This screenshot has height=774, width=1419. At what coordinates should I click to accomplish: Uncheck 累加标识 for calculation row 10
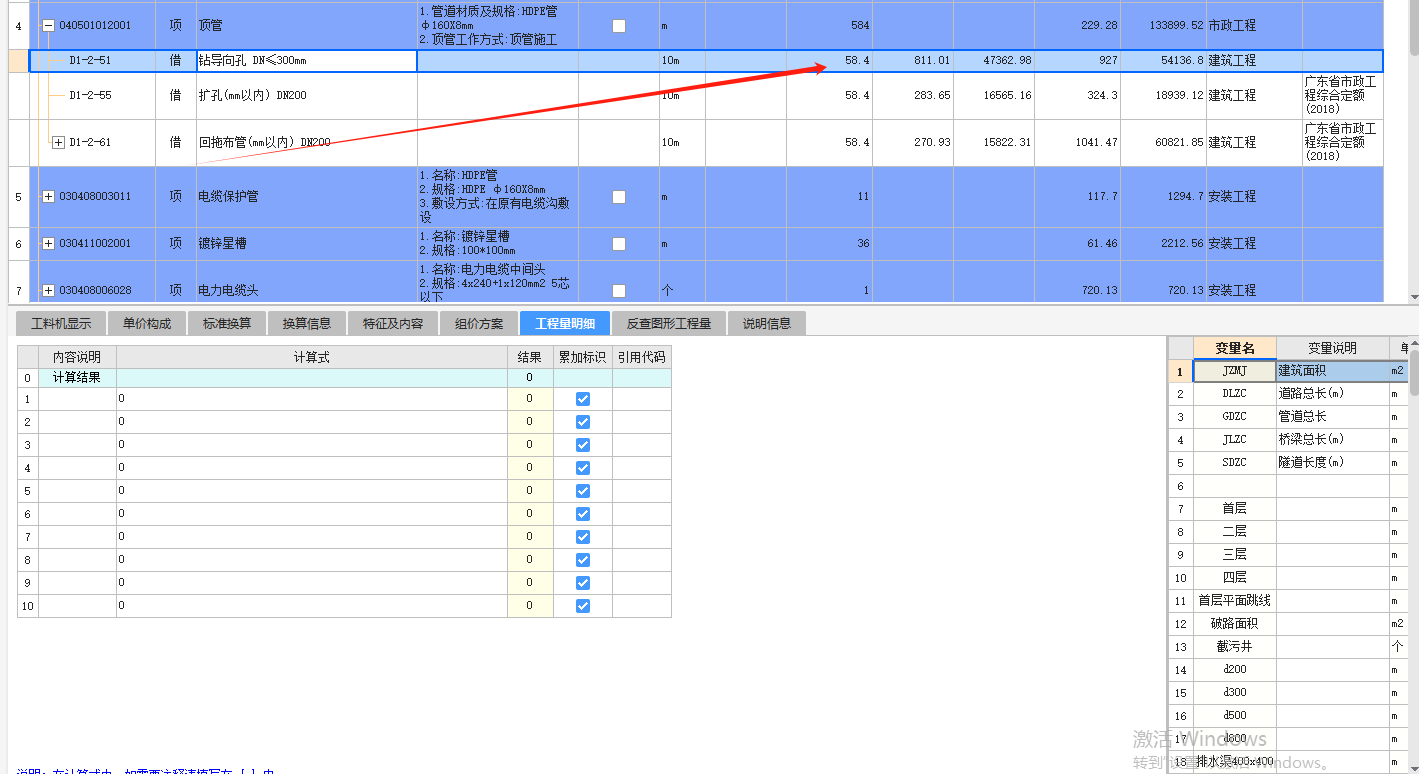point(583,606)
